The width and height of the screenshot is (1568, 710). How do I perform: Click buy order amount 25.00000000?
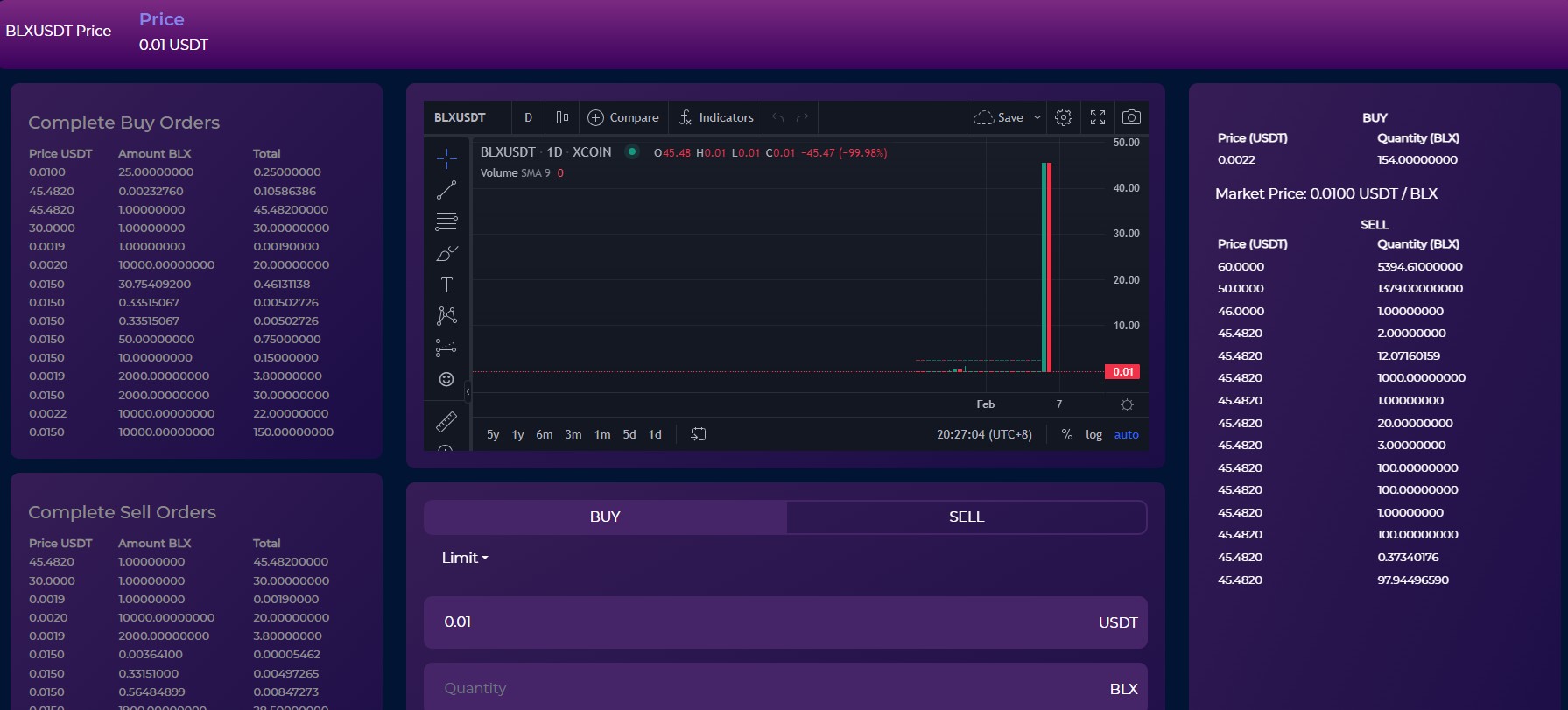pyautogui.click(x=156, y=172)
